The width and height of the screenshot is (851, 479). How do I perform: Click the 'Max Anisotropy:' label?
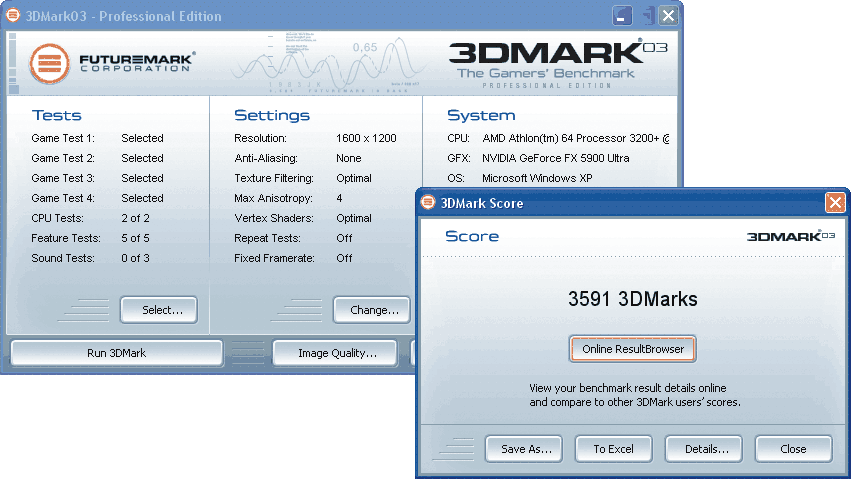[274, 198]
